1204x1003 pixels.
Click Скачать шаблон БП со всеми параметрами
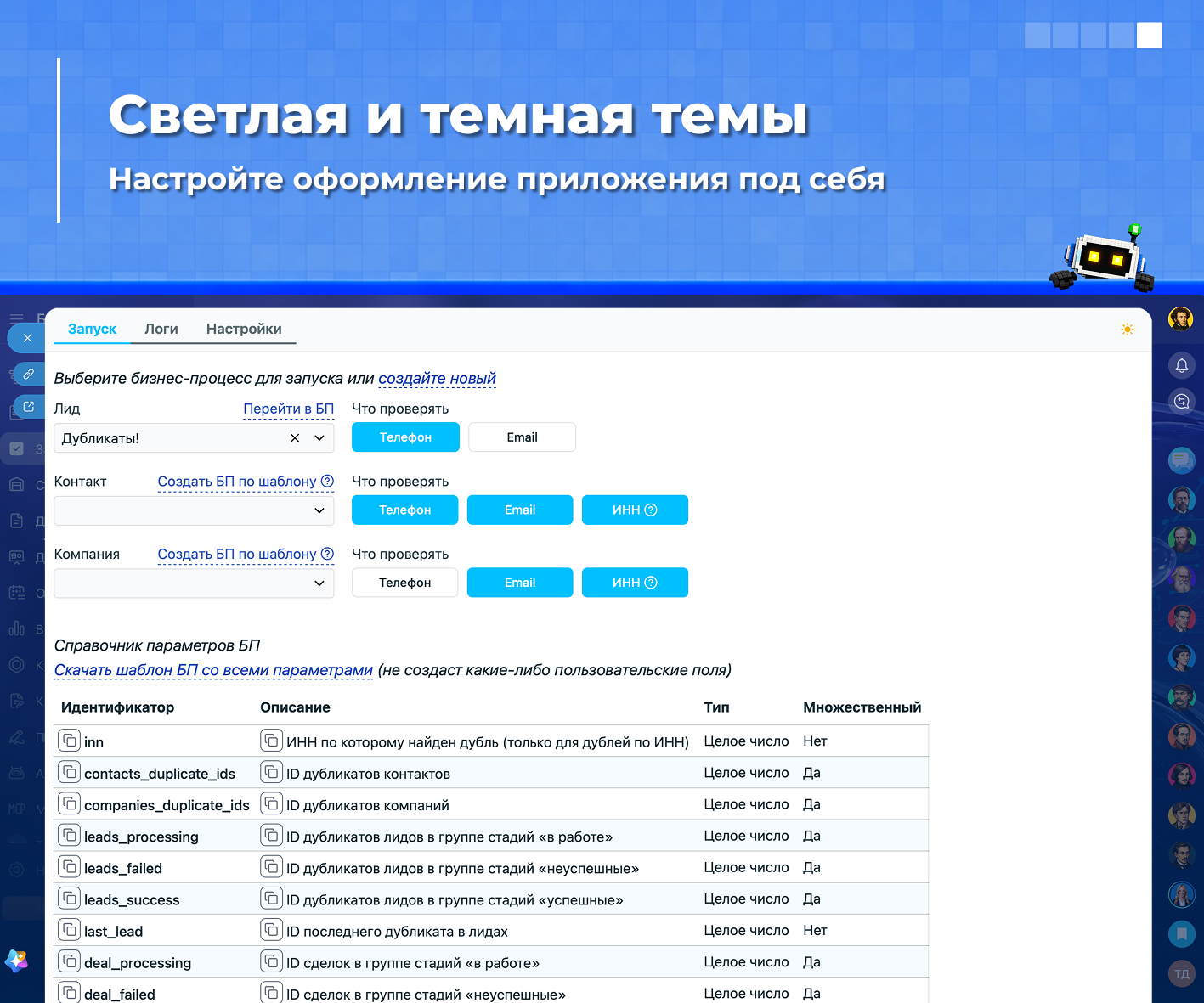pos(213,670)
